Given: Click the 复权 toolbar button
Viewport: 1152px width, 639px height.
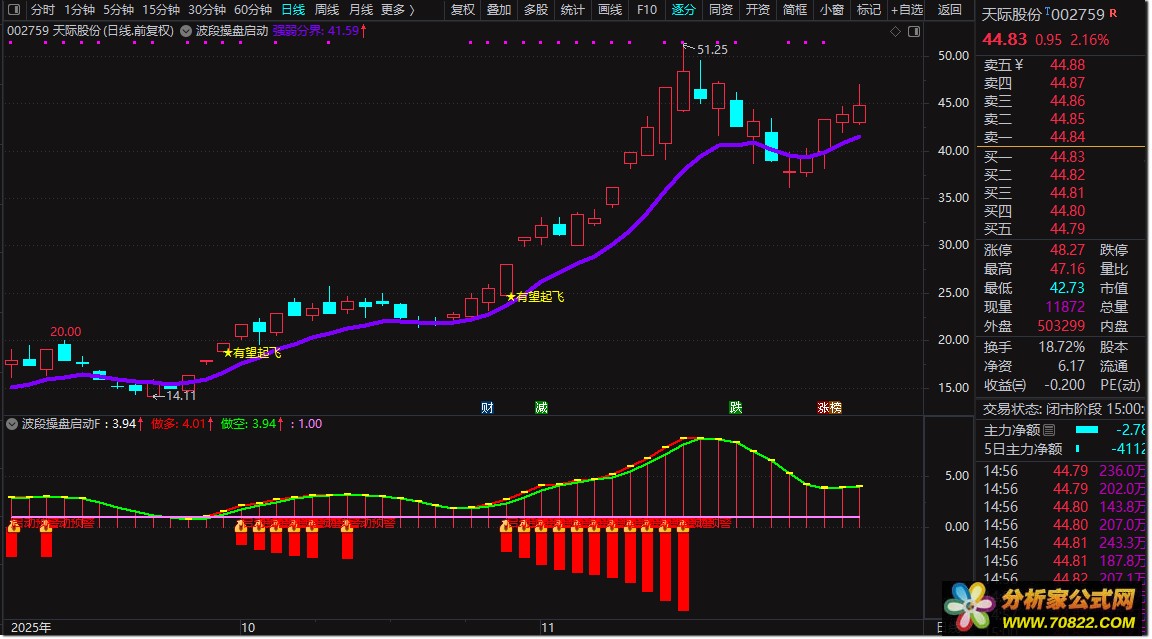Looking at the screenshot, I should [463, 10].
